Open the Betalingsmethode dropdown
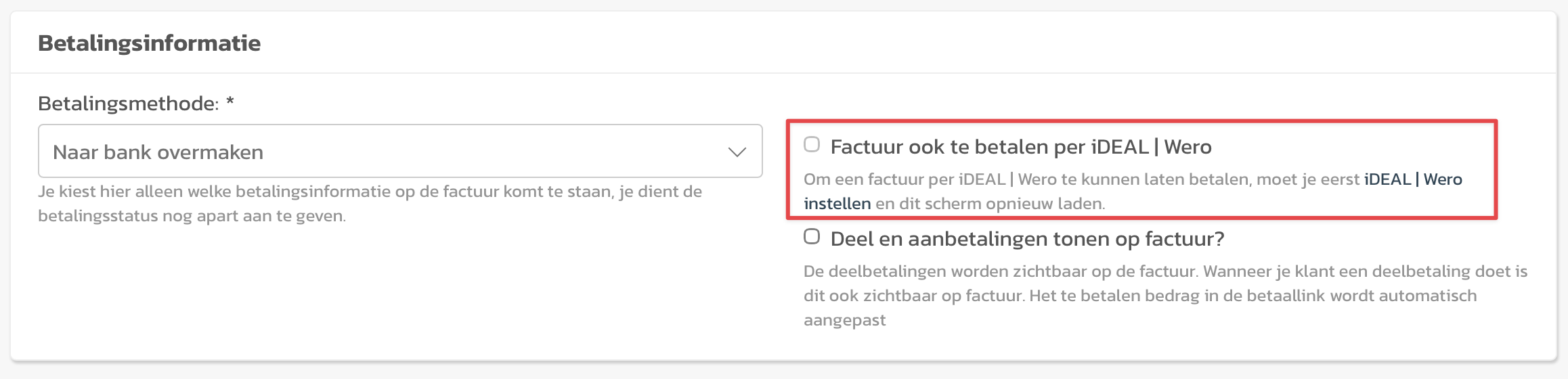Image resolution: width=1568 pixels, height=379 pixels. 399,152
